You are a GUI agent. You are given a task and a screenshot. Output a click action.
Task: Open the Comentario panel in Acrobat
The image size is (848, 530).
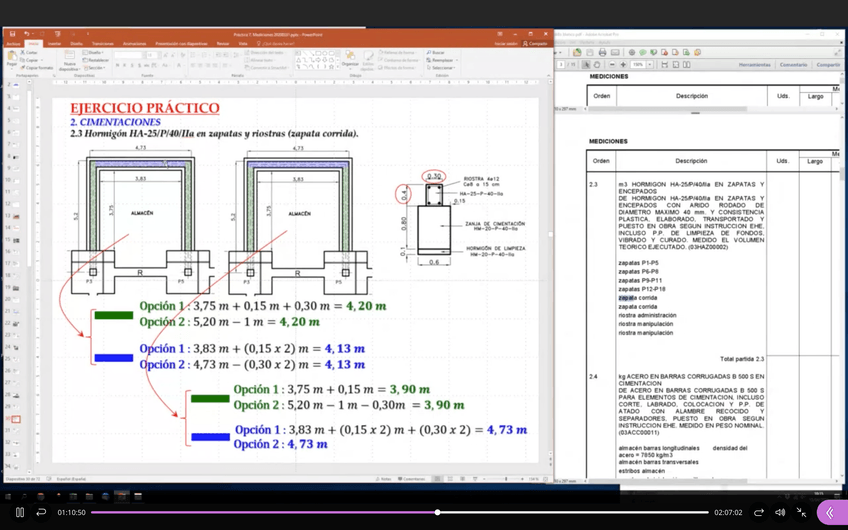793,65
